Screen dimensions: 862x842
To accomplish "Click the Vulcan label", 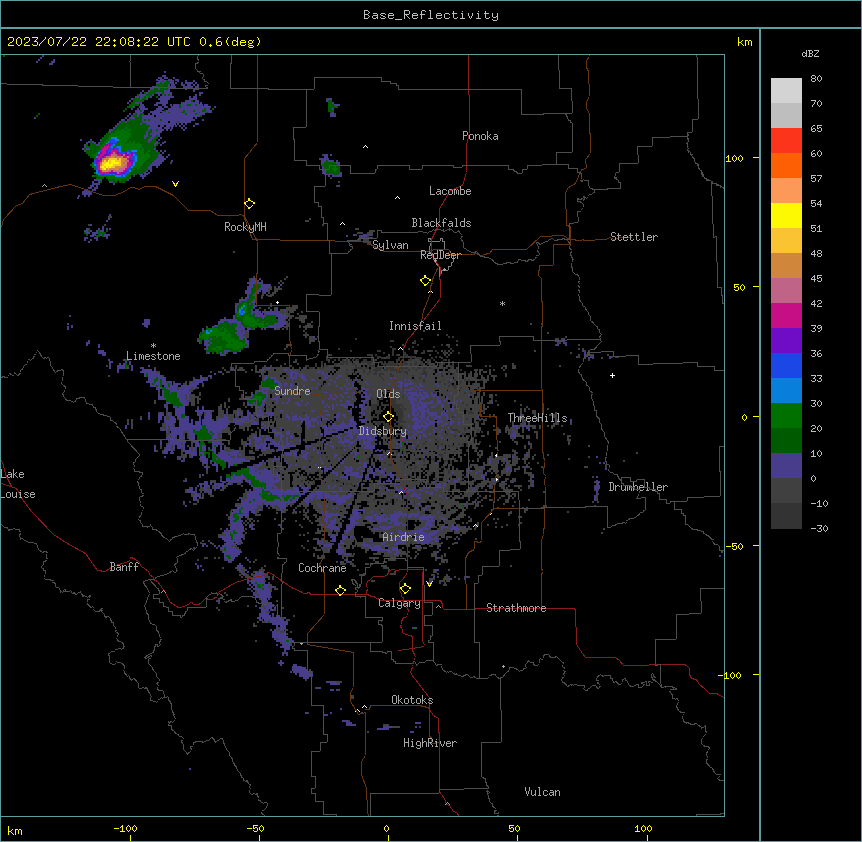I will point(542,792).
